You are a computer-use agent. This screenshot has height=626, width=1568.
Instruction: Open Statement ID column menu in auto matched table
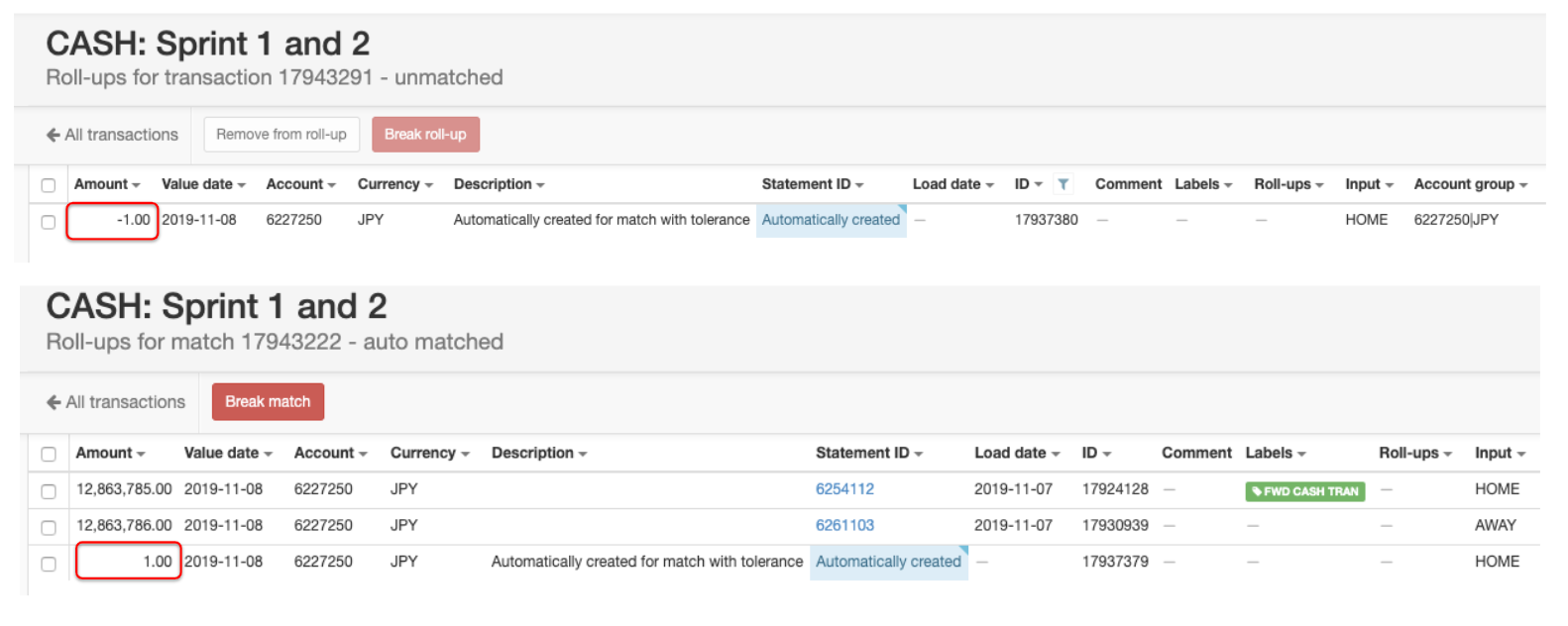pos(869,453)
